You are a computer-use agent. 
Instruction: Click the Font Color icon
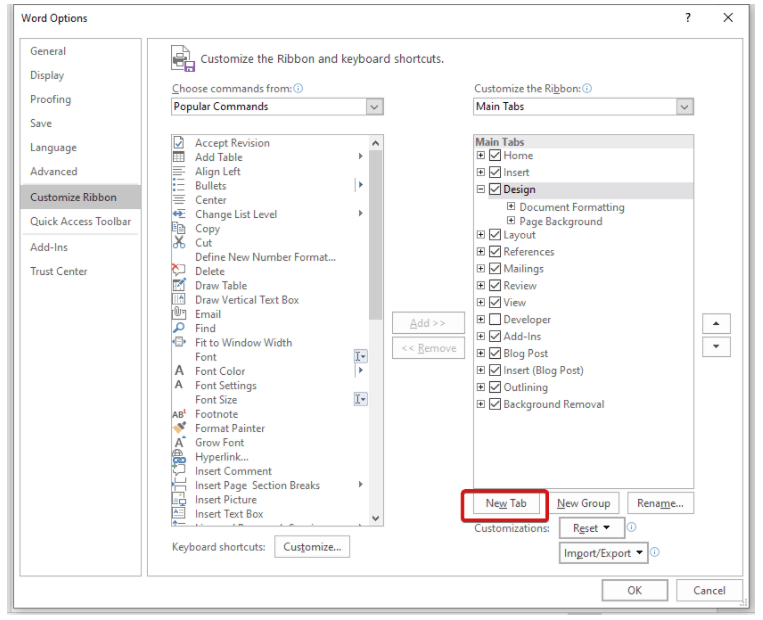tap(179, 371)
